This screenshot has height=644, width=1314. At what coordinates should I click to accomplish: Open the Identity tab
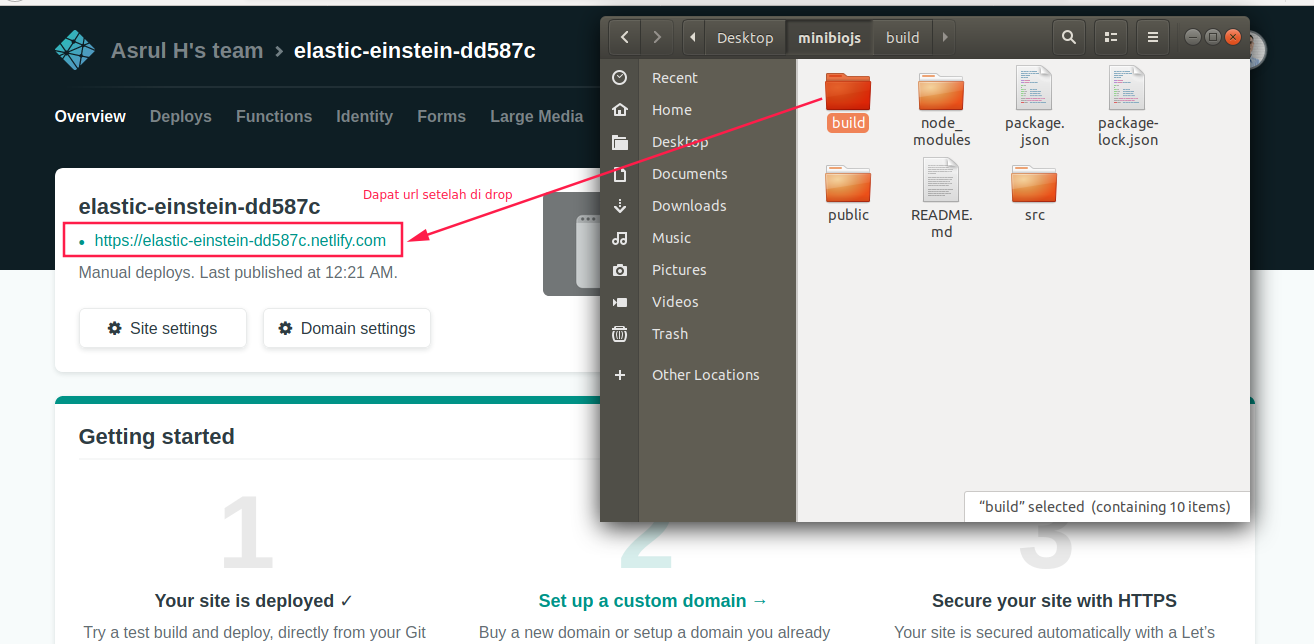364,117
